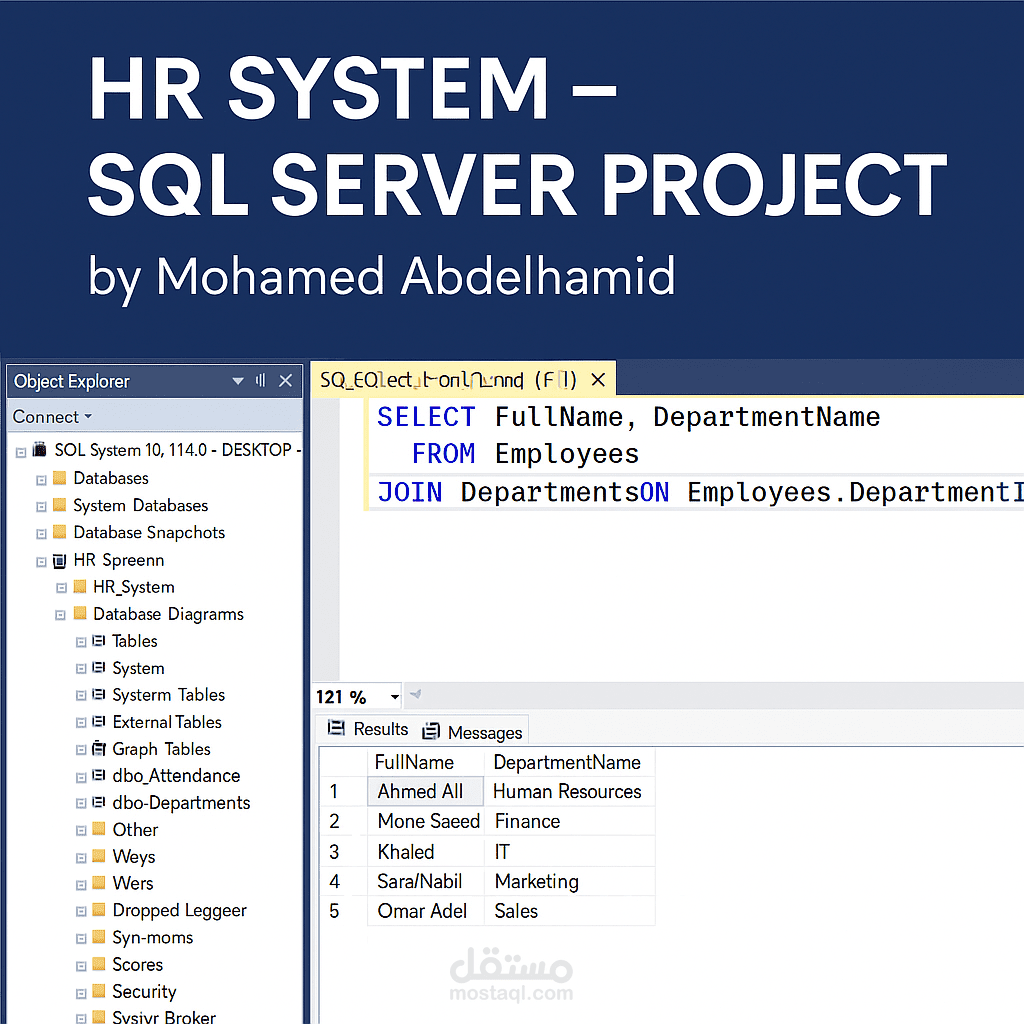
Task: Click the Messages tab icon
Action: point(431,731)
